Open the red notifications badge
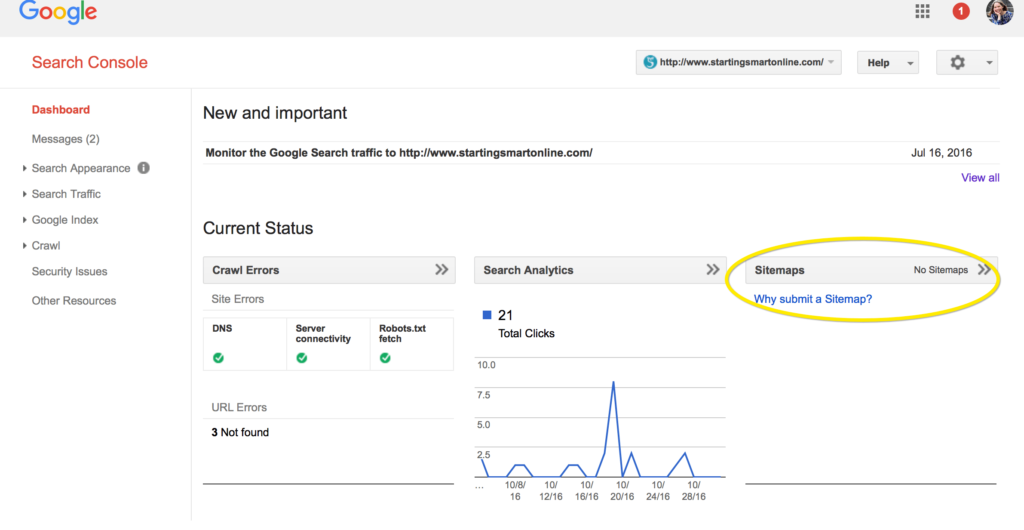The image size is (1024, 530). point(961,11)
